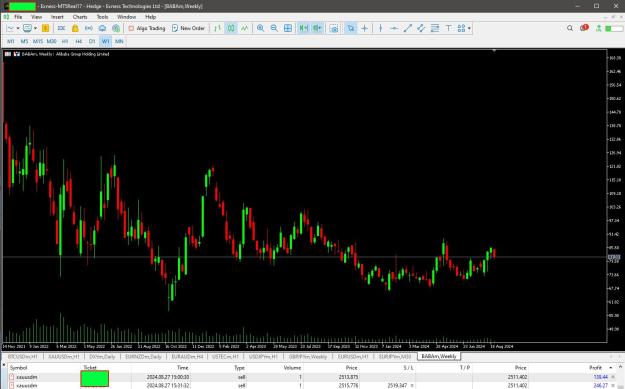The height and width of the screenshot is (389, 625).
Task: Toggle auto scroll chart to end
Action: click(x=304, y=28)
